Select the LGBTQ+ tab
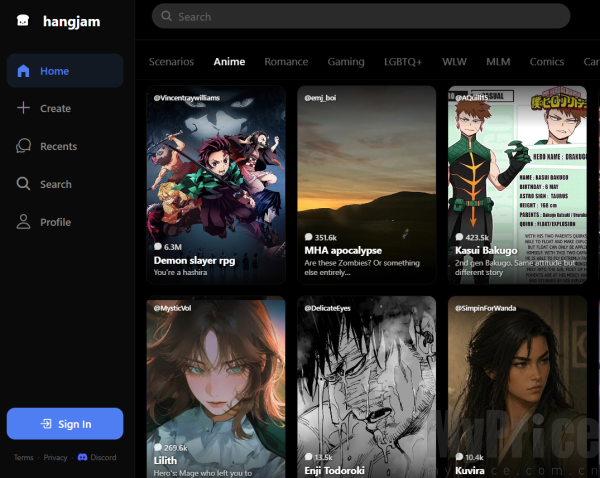600x478 pixels. [x=403, y=62]
